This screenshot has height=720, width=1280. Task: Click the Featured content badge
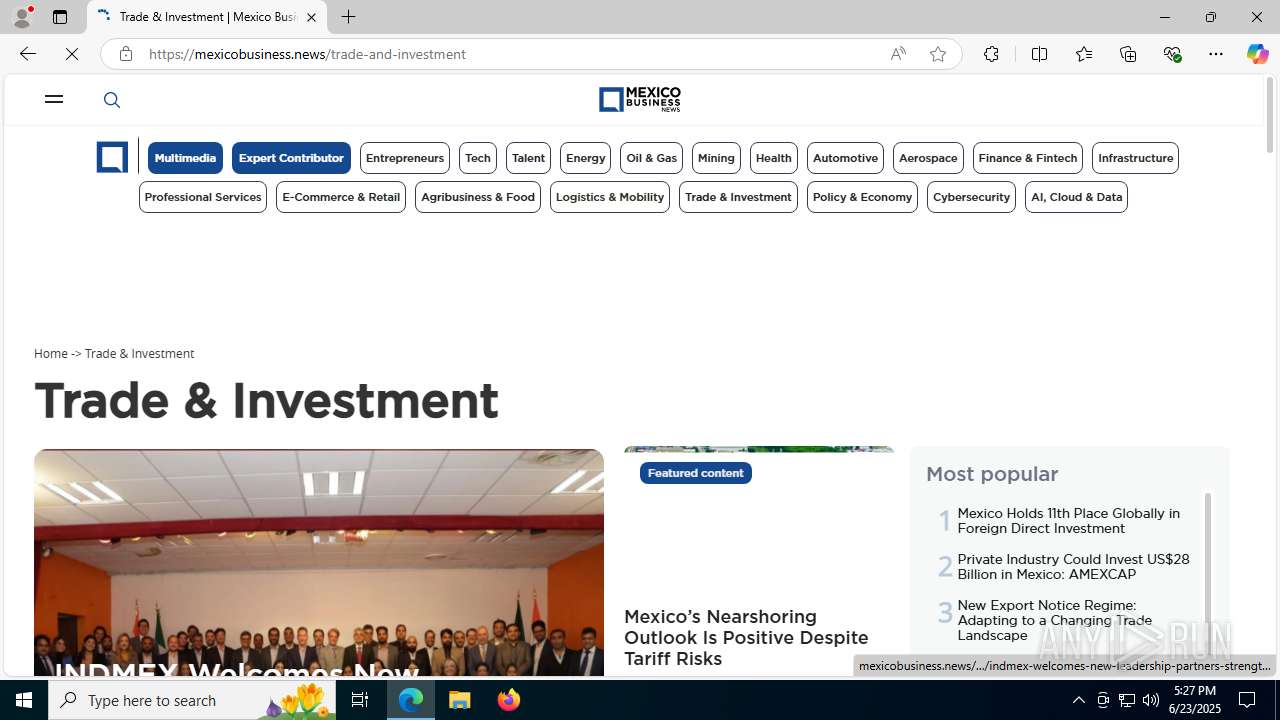695,473
